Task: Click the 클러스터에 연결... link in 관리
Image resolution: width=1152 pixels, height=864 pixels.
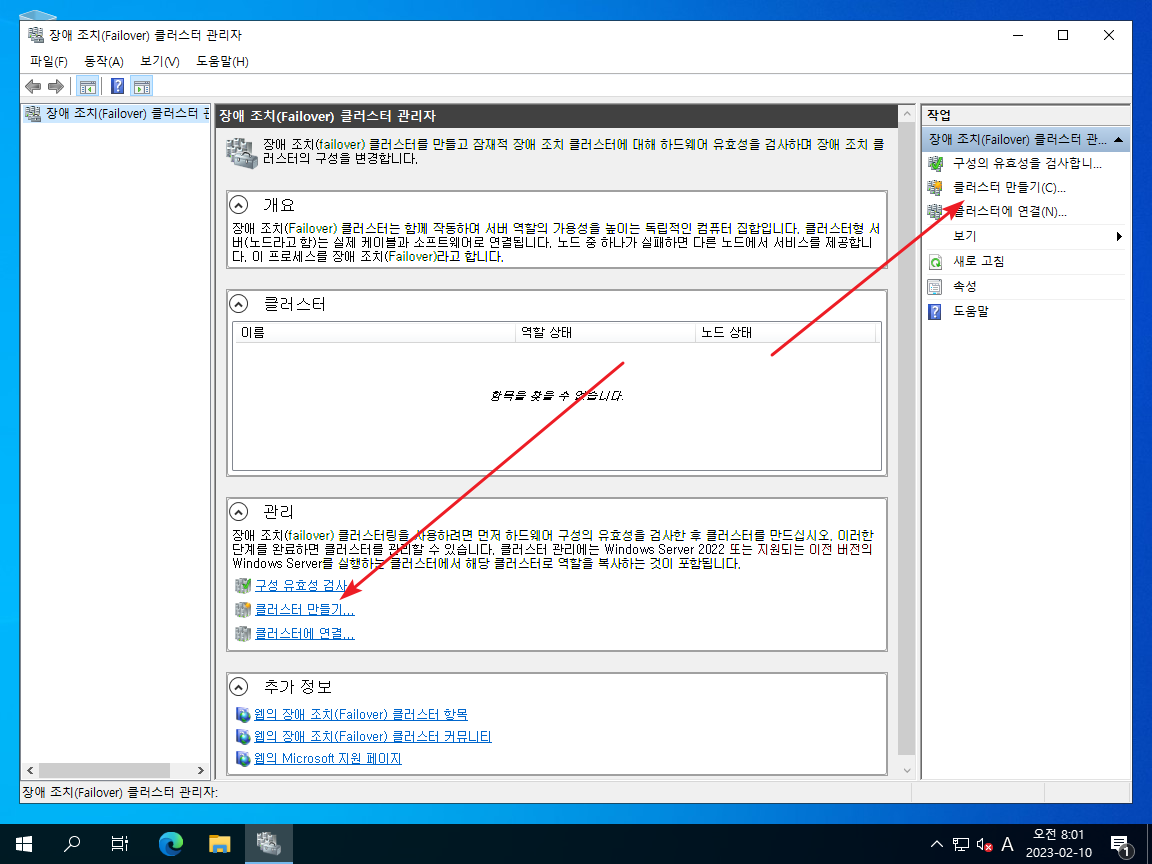Action: click(304, 633)
